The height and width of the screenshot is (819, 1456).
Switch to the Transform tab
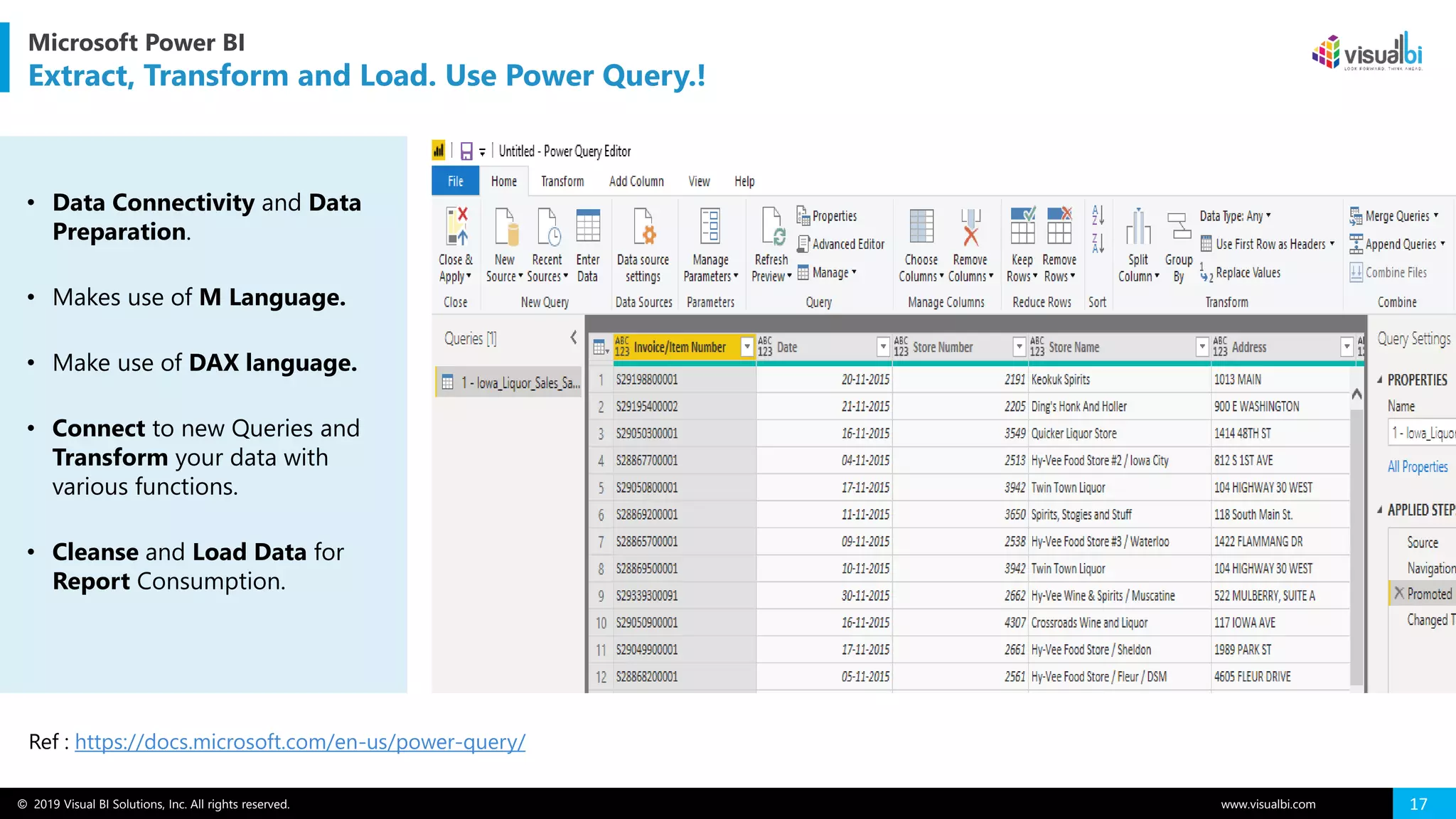(562, 181)
